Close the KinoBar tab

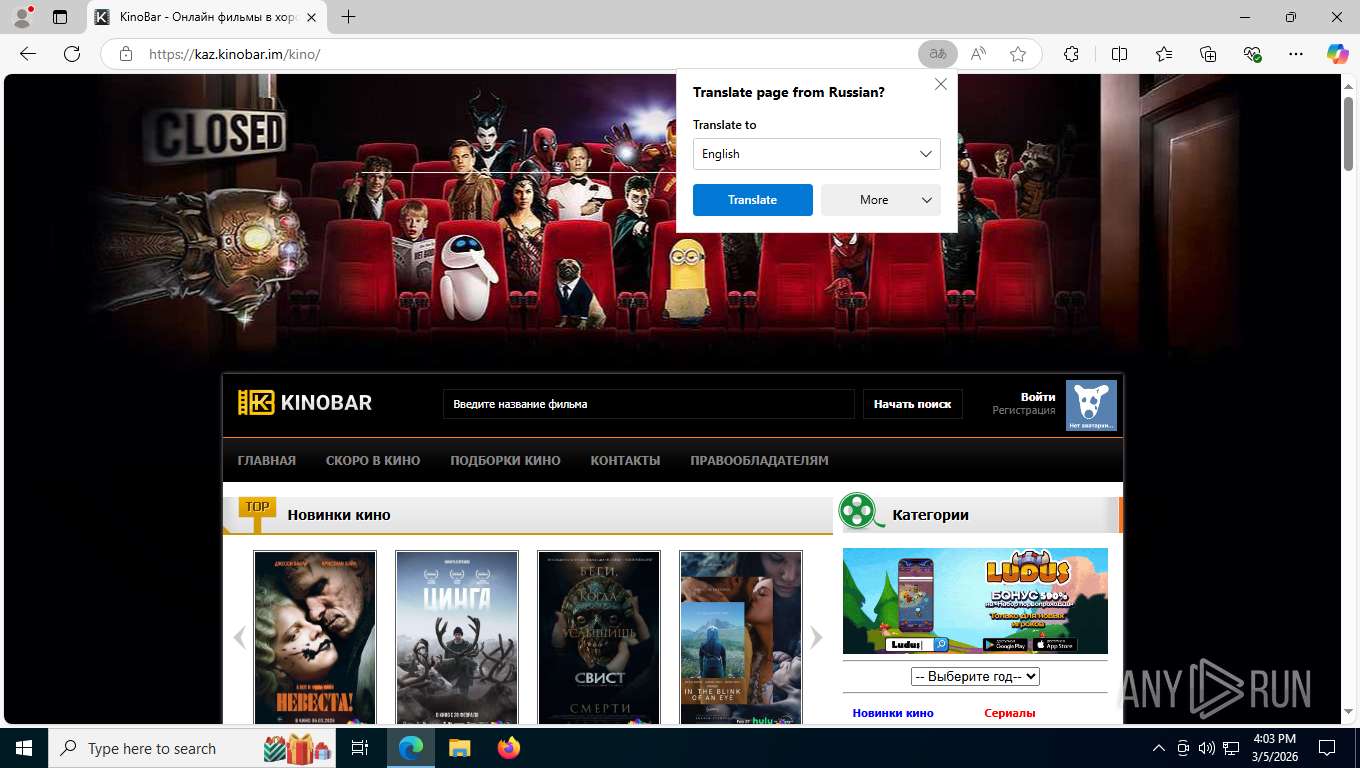tap(311, 17)
